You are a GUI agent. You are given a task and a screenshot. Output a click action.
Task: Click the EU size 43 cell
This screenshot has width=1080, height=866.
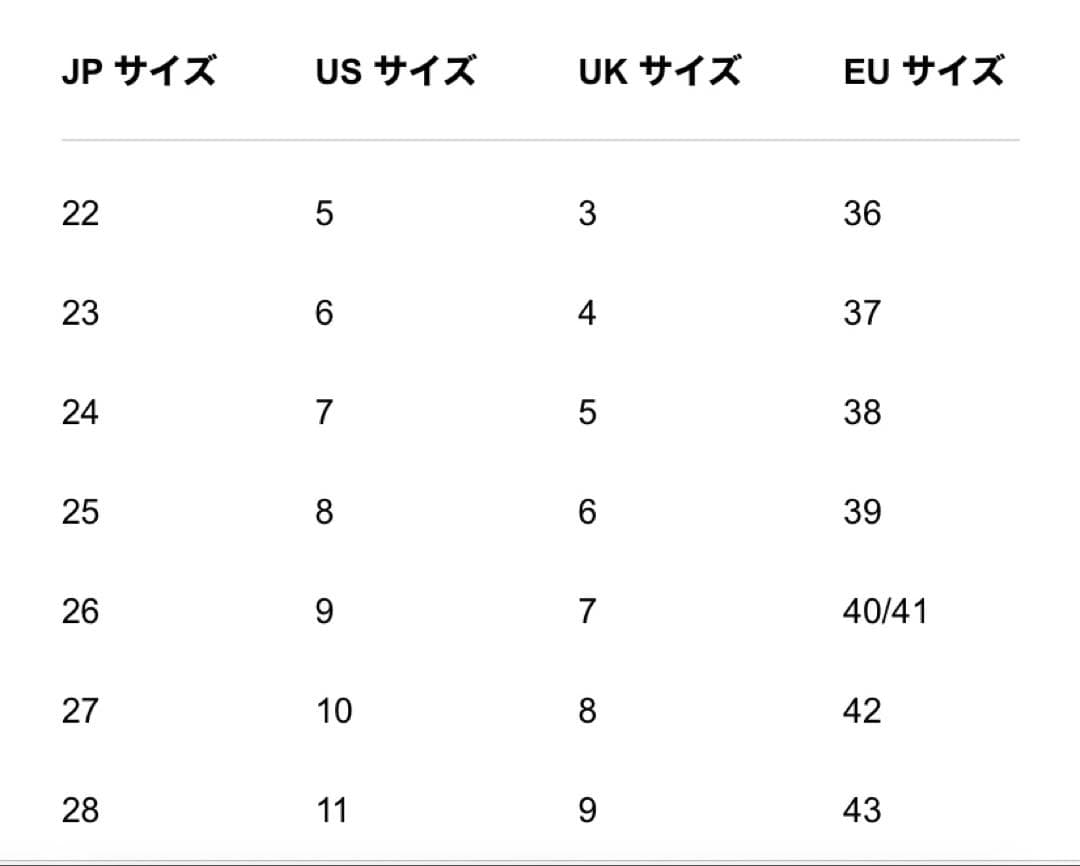pos(862,810)
